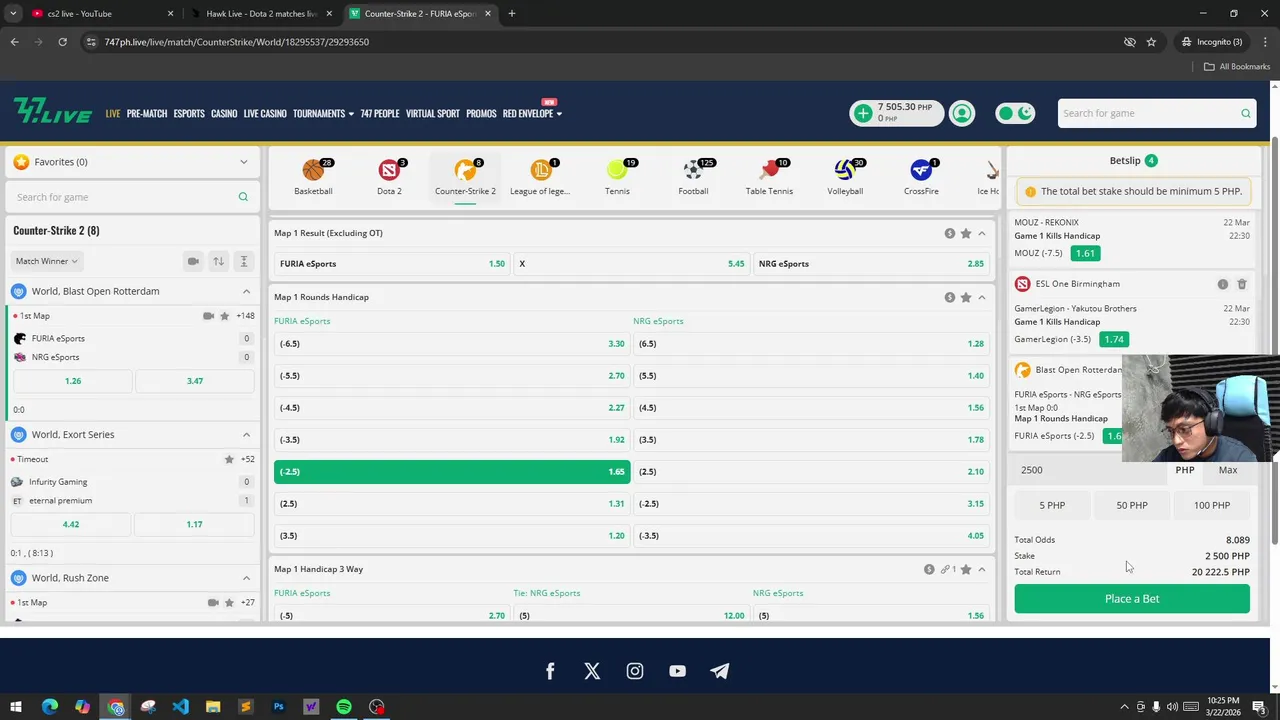Open Spotify from the taskbar
The height and width of the screenshot is (720, 1280).
coord(344,707)
